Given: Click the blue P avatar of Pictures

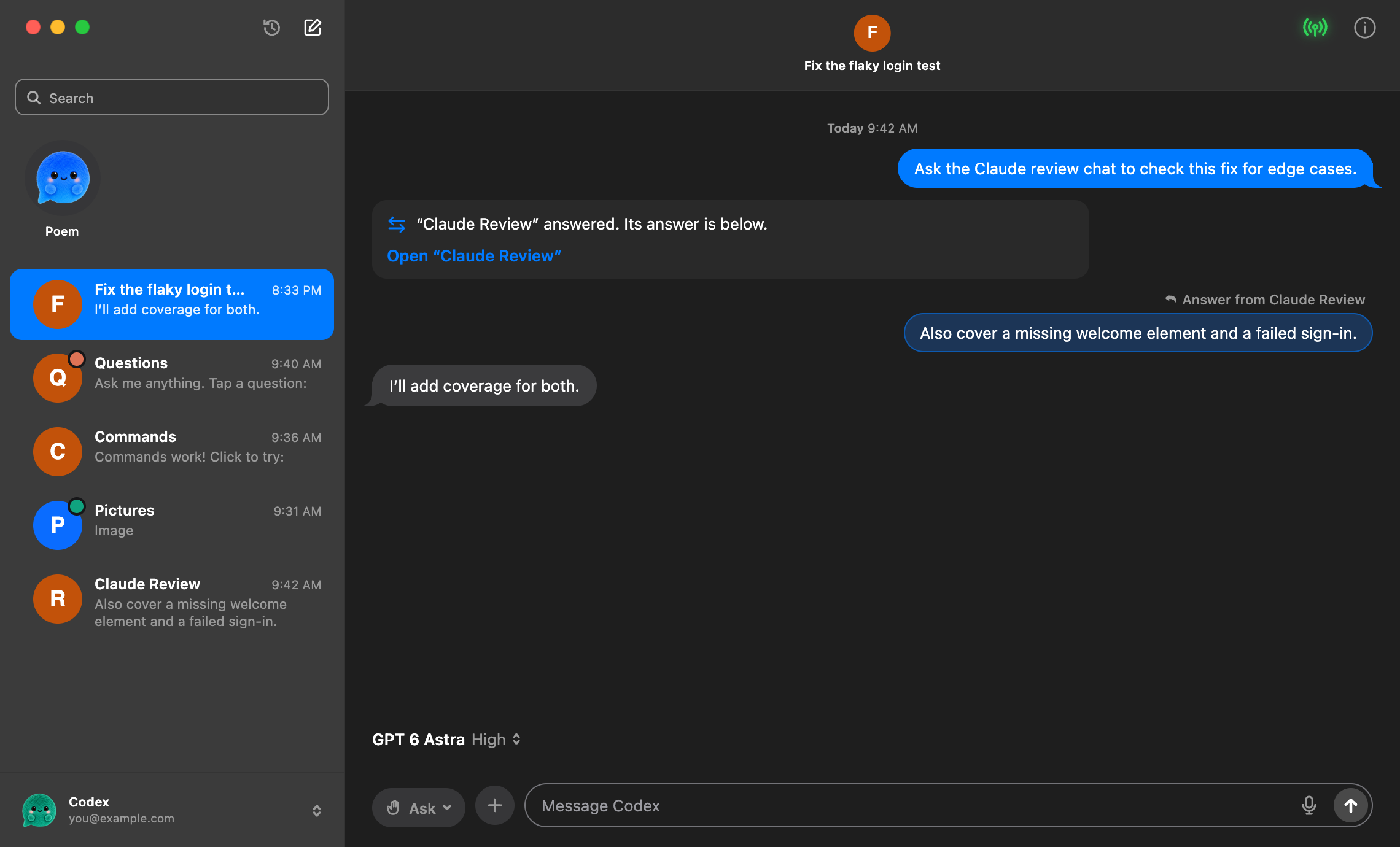Looking at the screenshot, I should [58, 525].
